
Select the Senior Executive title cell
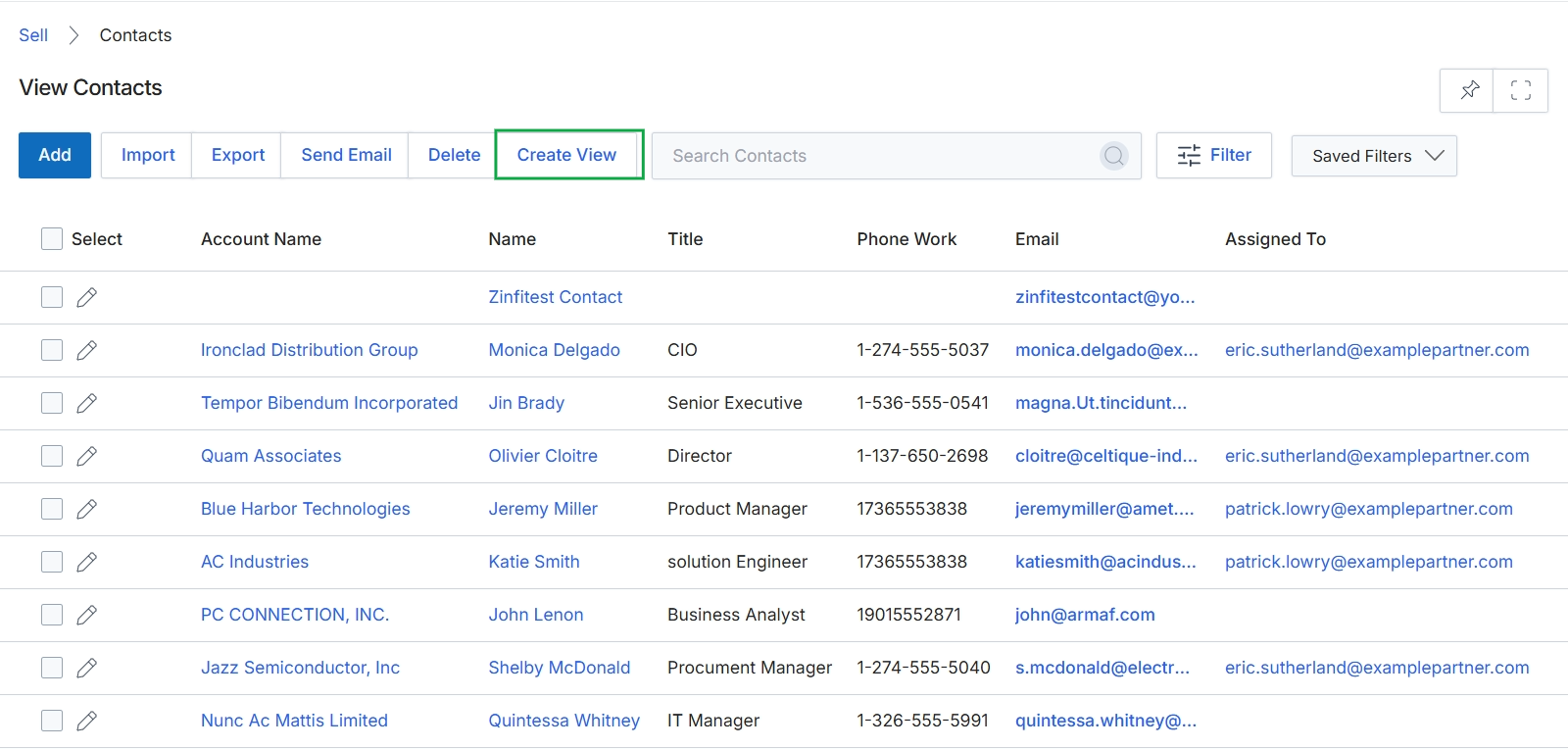click(734, 403)
